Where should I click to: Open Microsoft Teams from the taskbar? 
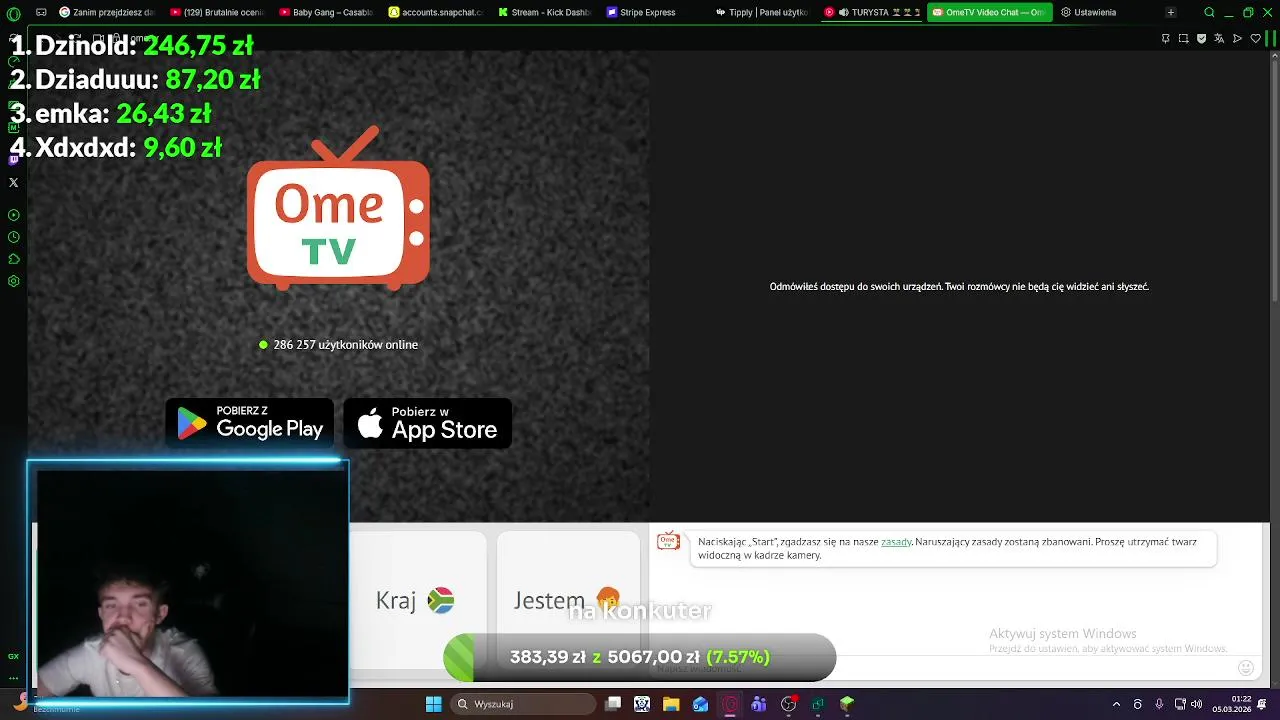click(x=759, y=704)
